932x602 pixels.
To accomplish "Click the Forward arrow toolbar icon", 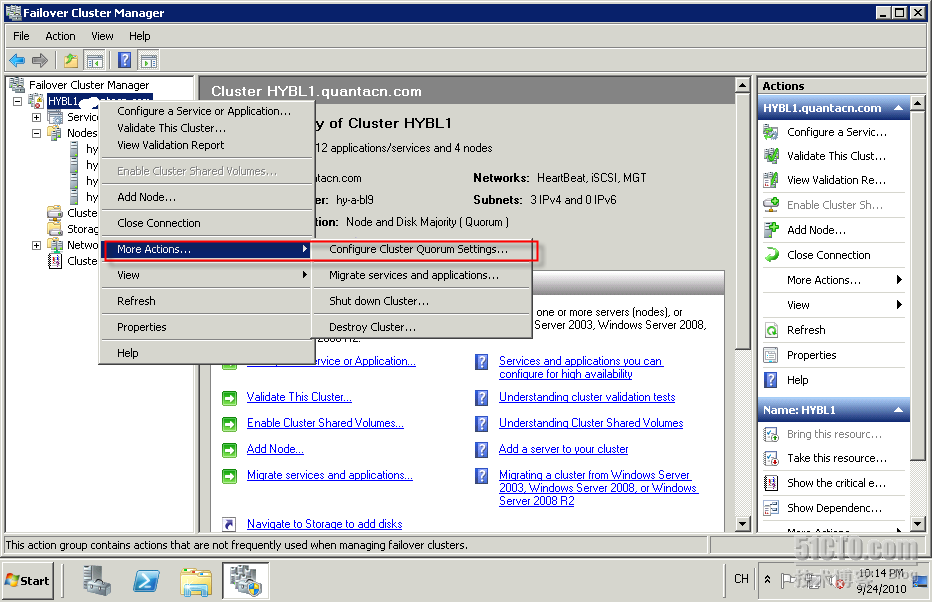I will click(40, 60).
